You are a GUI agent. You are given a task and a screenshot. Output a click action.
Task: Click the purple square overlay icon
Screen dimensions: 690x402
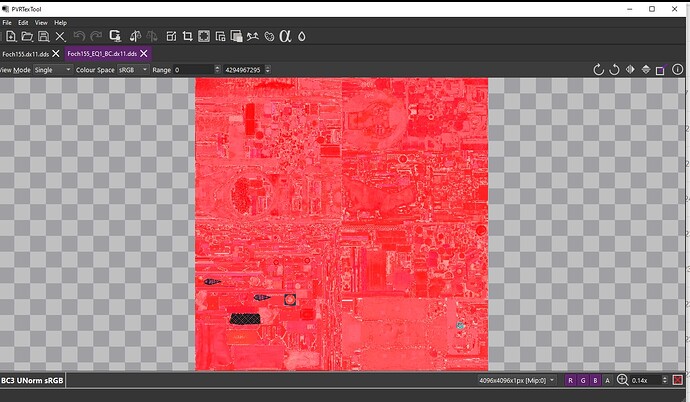(x=661, y=70)
